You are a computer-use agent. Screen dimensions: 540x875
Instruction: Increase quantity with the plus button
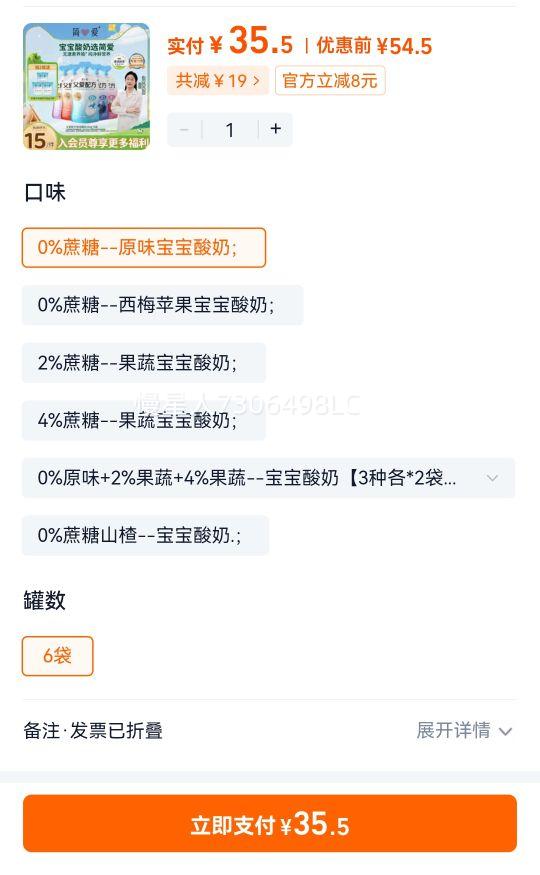coord(276,129)
